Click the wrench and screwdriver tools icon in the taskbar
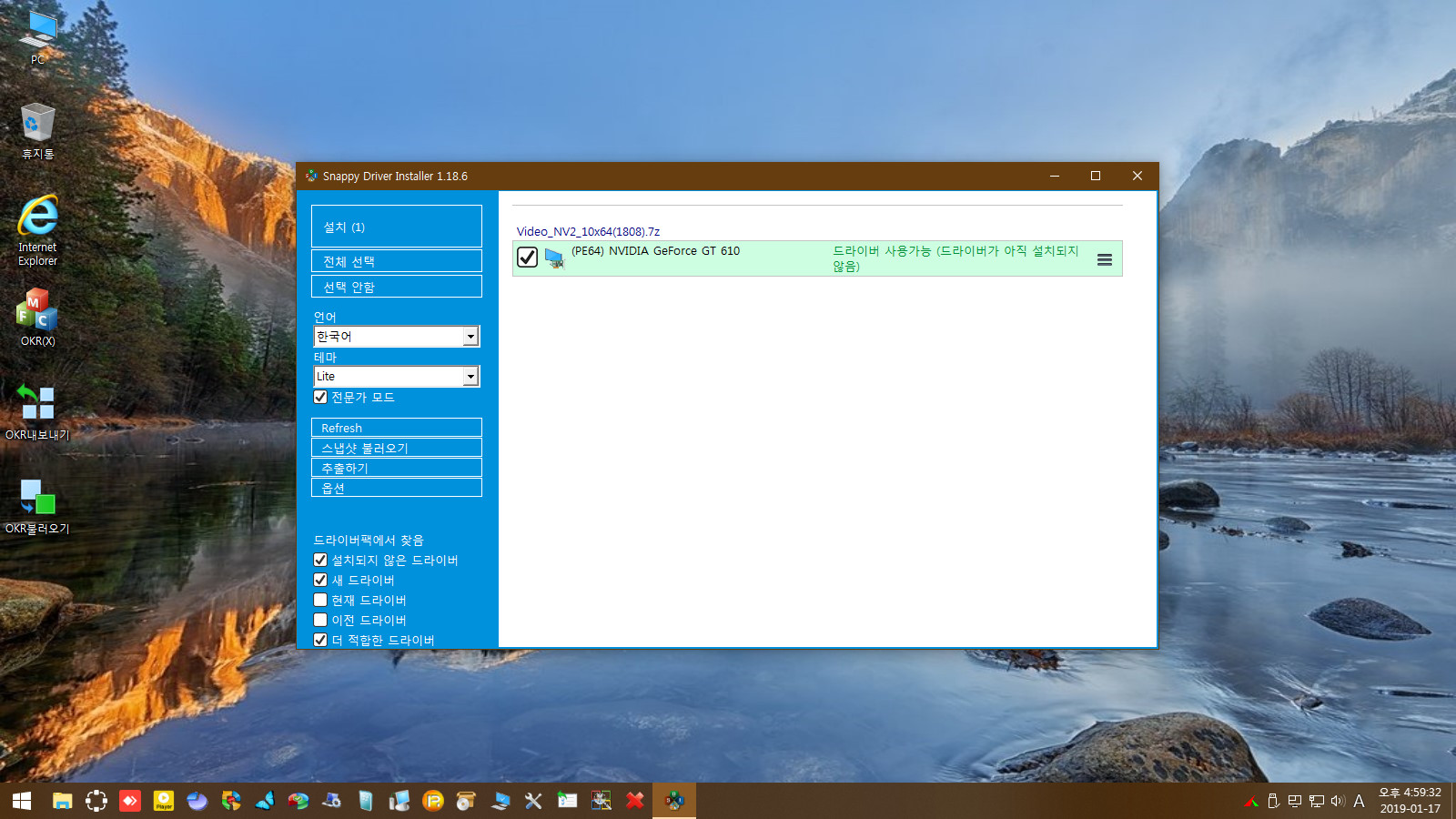This screenshot has width=1456, height=819. (533, 801)
